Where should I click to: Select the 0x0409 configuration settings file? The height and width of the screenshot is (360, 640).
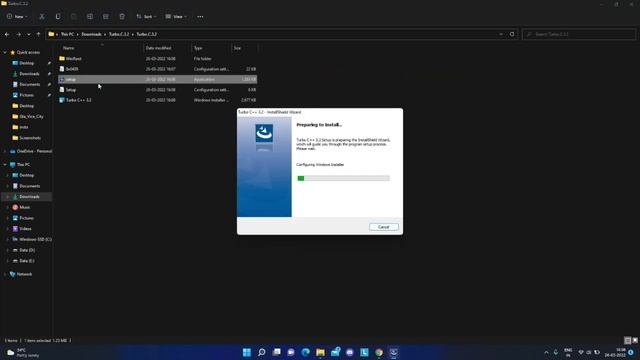pos(157,69)
